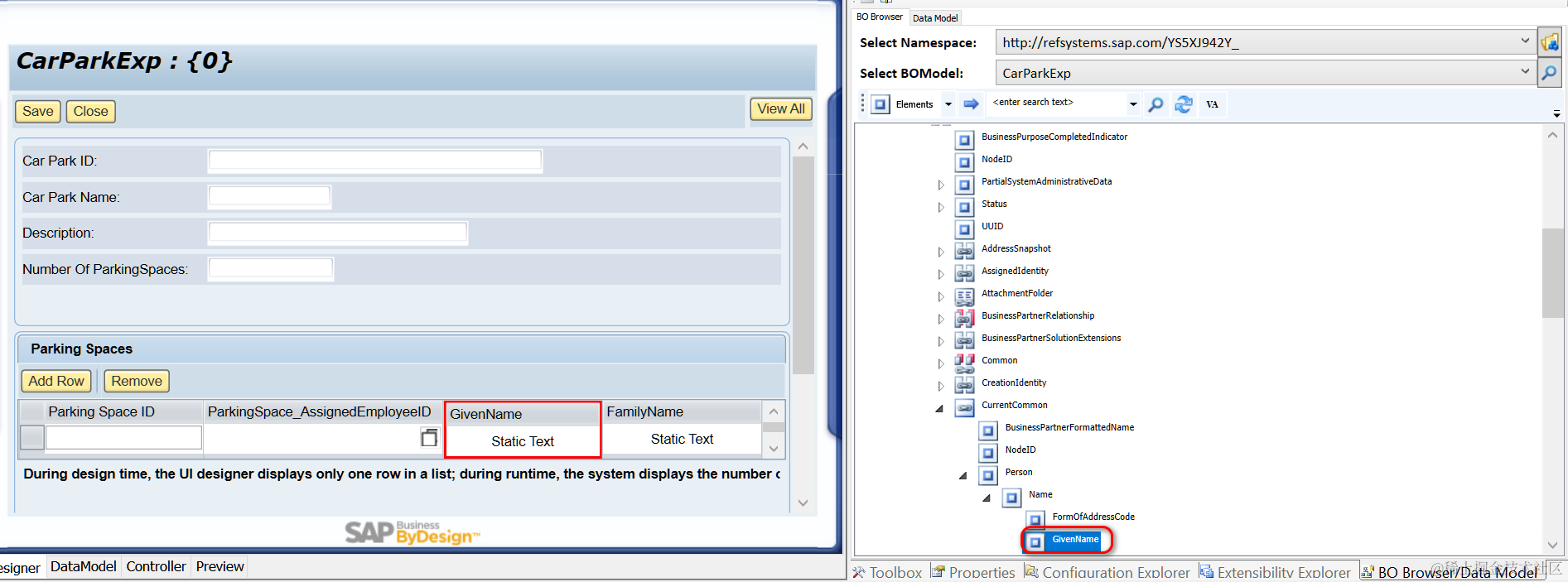Viewport: 1568px width, 582px height.
Task: Click the search icon beside Select BOModel
Action: pyautogui.click(x=1549, y=73)
